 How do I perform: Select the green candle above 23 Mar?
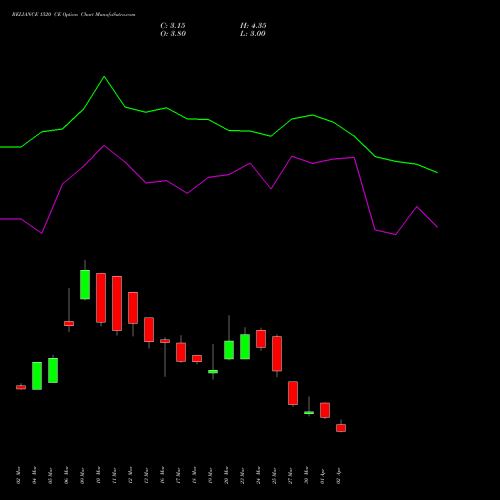[245, 347]
